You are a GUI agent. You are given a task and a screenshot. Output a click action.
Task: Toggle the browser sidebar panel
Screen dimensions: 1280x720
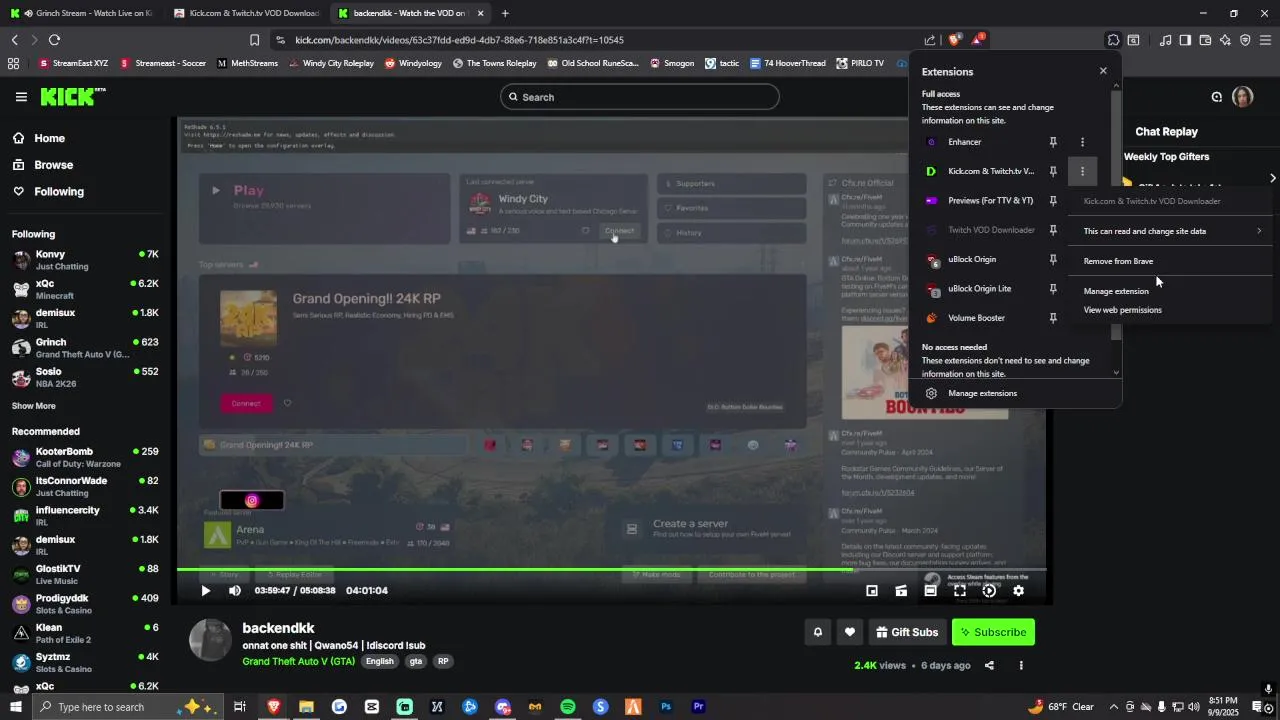(1185, 40)
